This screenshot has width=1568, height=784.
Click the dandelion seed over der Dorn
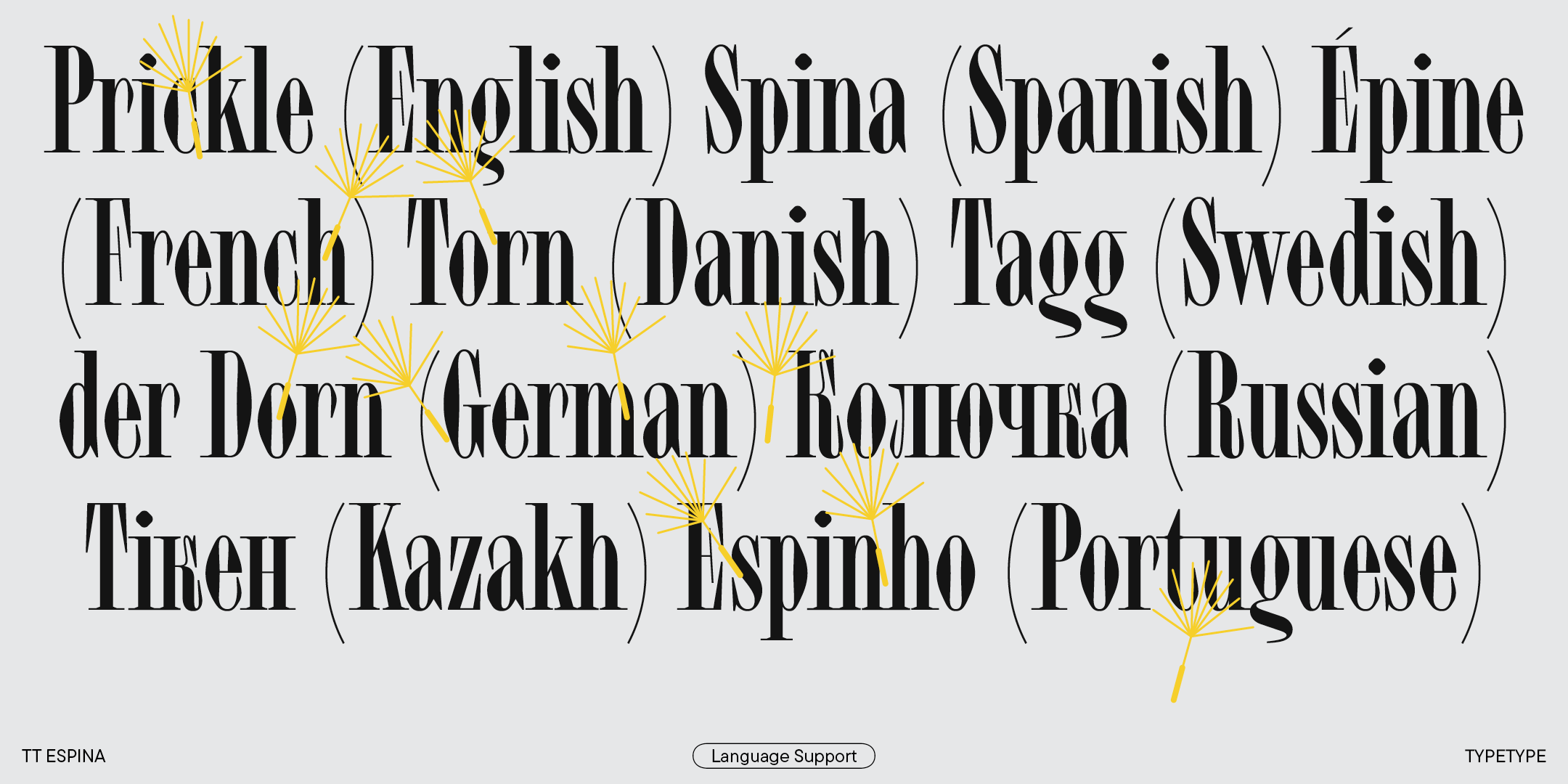pyautogui.click(x=297, y=351)
